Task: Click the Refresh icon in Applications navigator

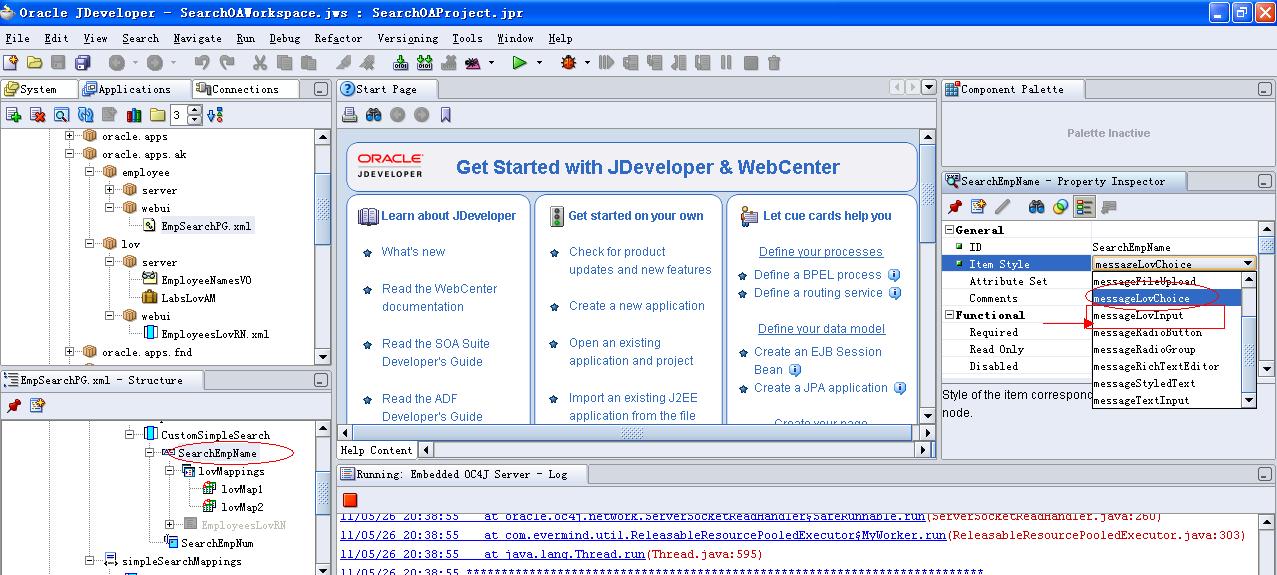Action: click(86, 115)
